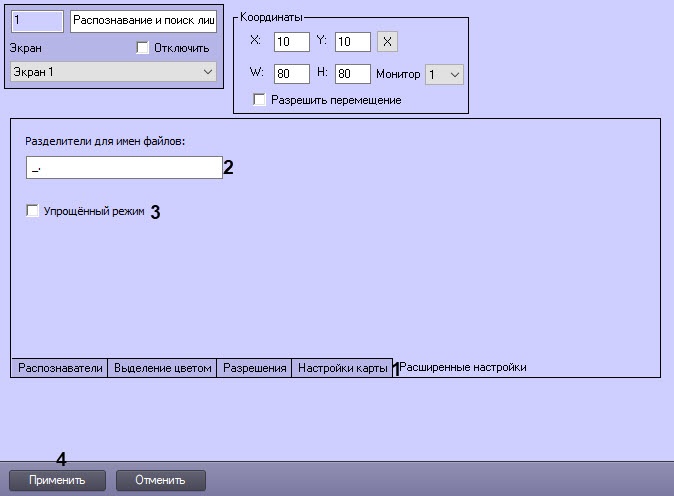The image size is (674, 496).
Task: Click the object number field
Action: pyautogui.click(x=37, y=21)
